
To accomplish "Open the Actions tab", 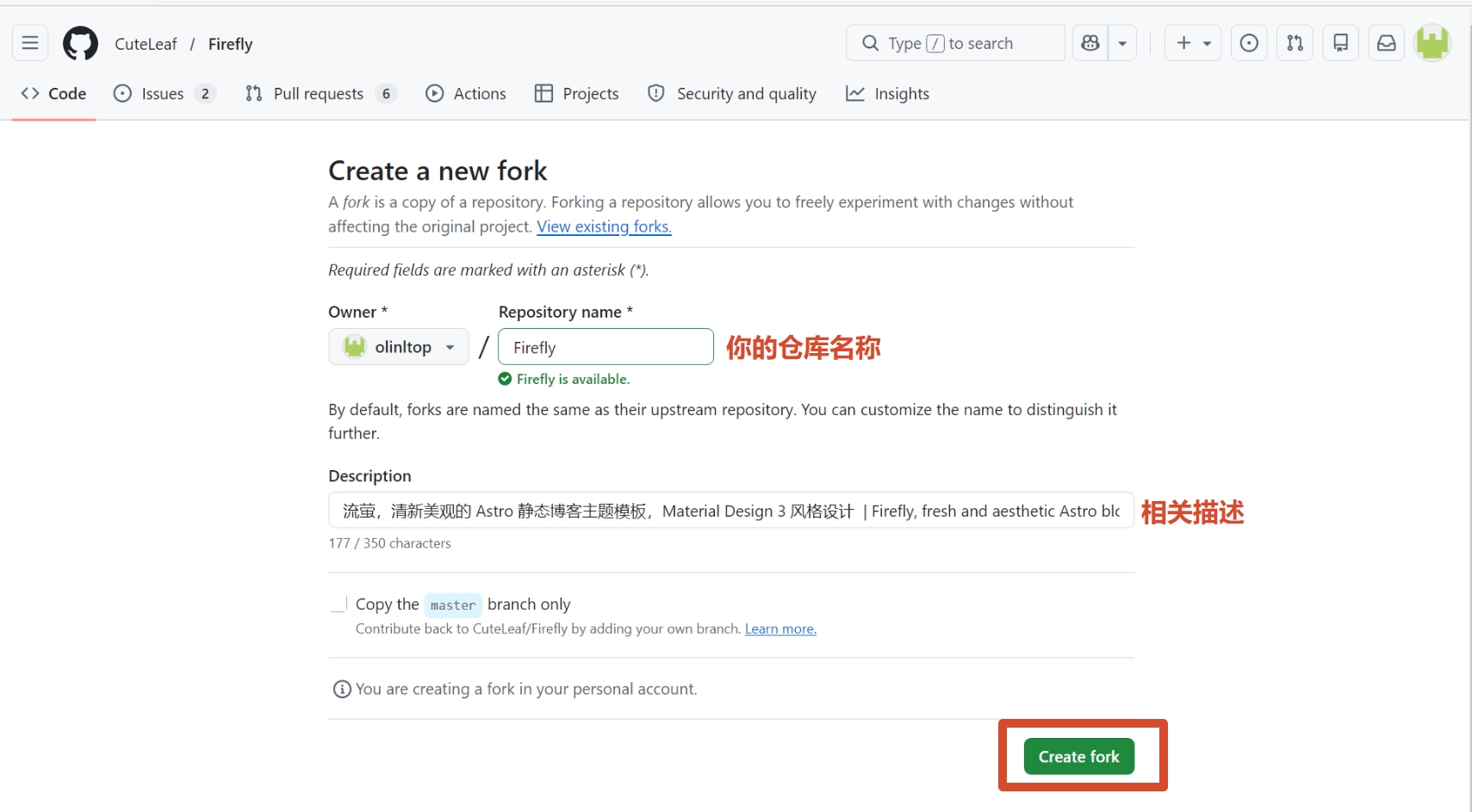I will (x=466, y=94).
